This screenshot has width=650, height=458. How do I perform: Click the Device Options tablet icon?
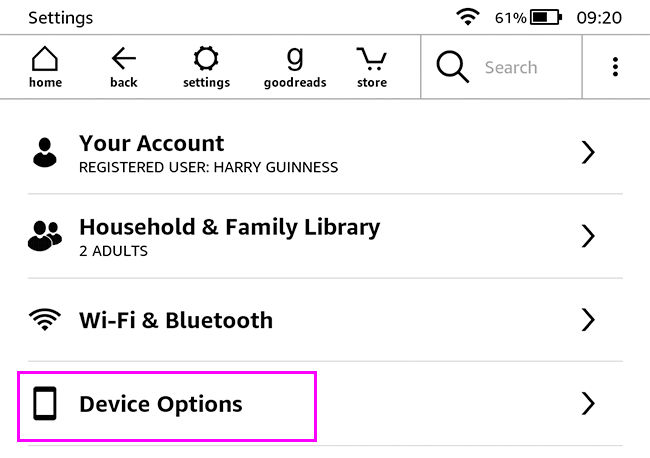coord(44,404)
